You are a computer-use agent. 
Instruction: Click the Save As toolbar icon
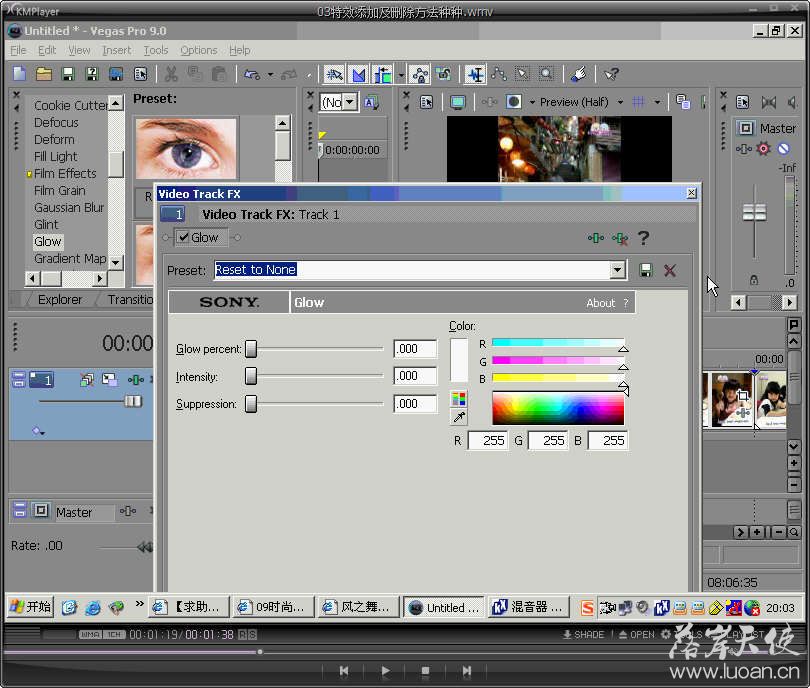click(92, 74)
